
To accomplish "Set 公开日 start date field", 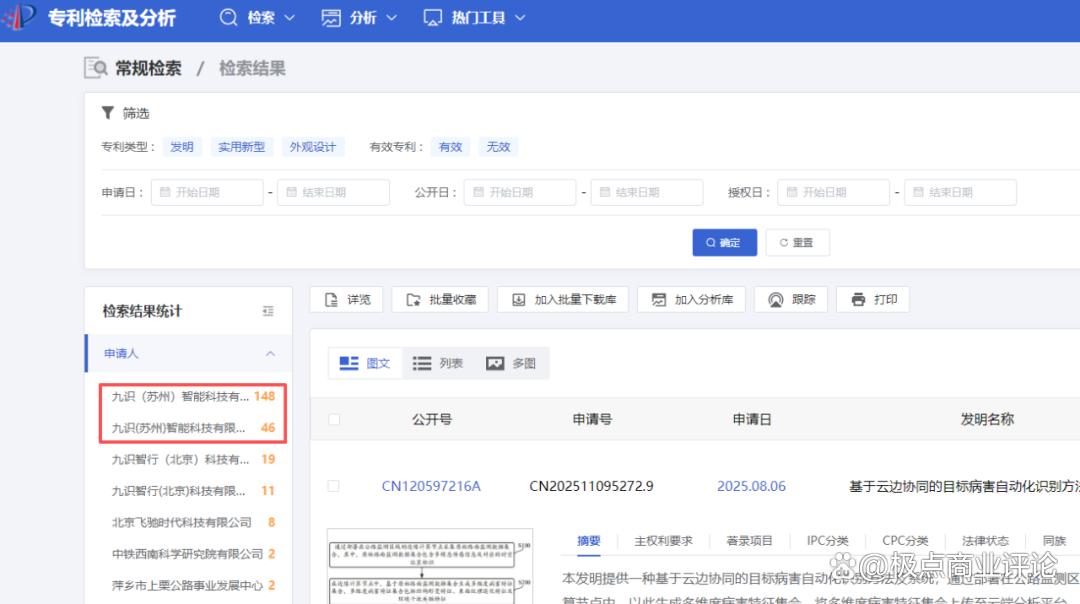I will [x=520, y=192].
